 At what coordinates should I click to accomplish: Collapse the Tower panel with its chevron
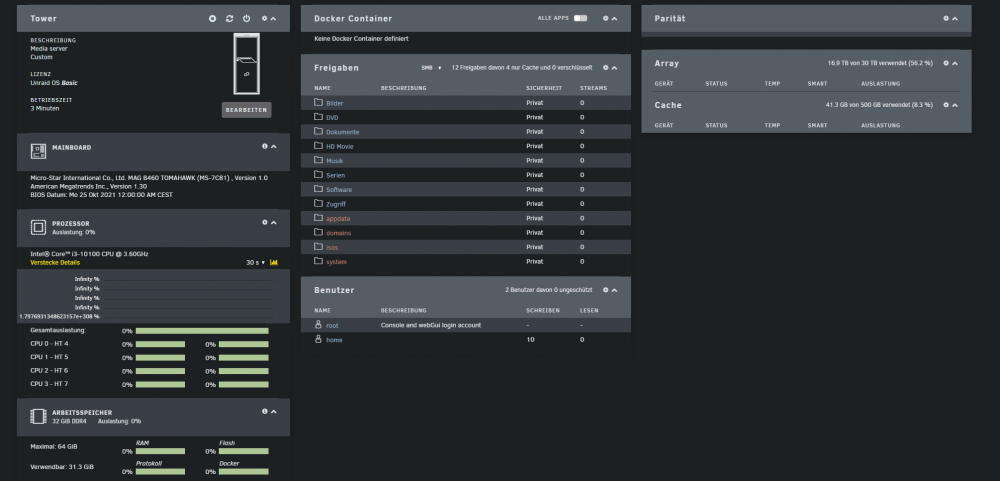274,19
